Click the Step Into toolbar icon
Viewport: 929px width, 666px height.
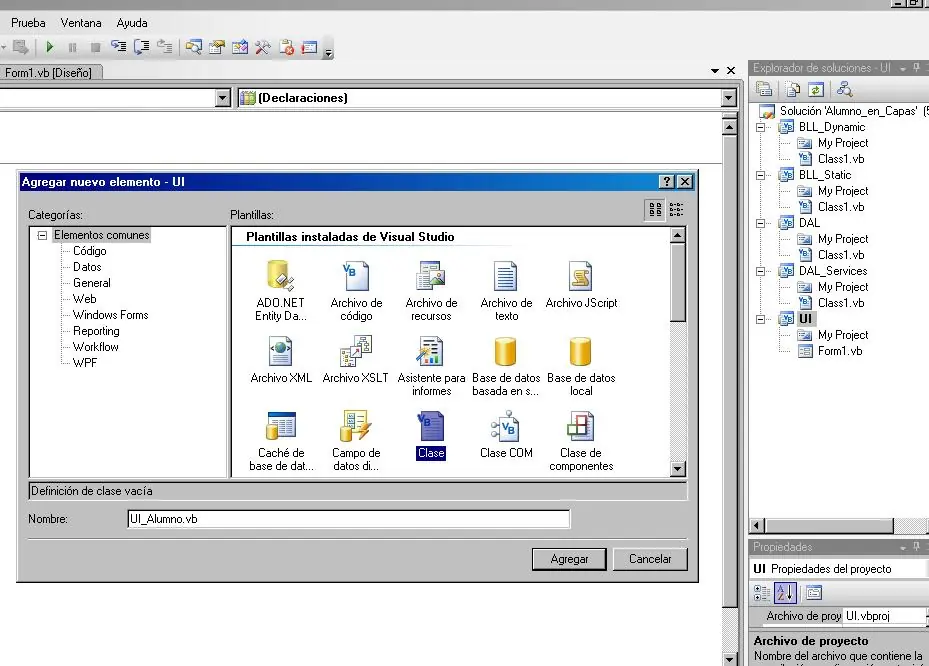(x=118, y=47)
